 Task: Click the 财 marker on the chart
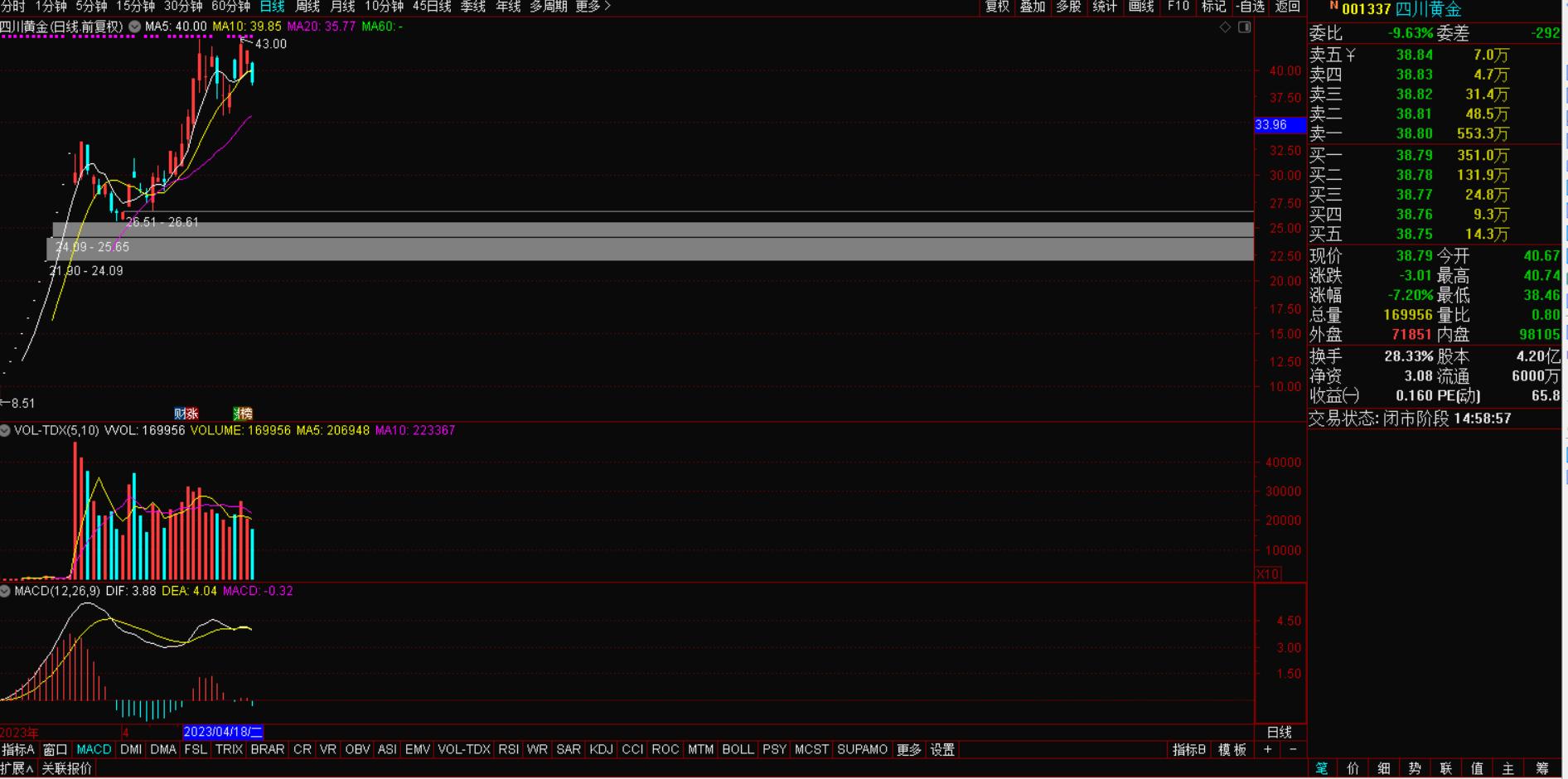180,414
